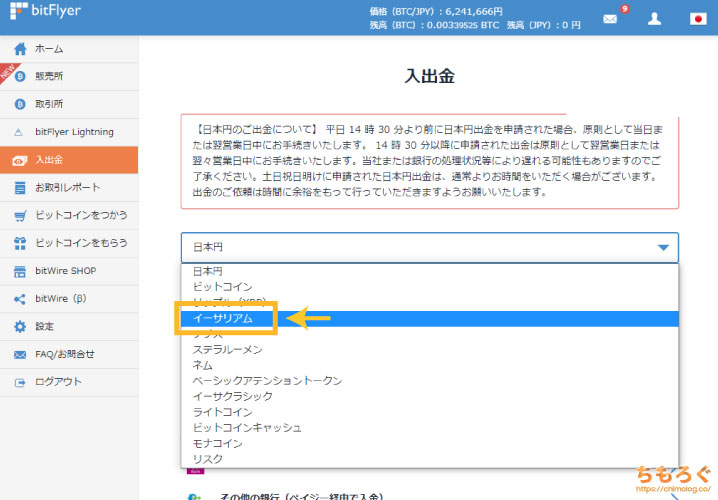Viewport: 718px width, 500px height.
Task: Click the home icon beside ホーム
Action: tap(20, 49)
